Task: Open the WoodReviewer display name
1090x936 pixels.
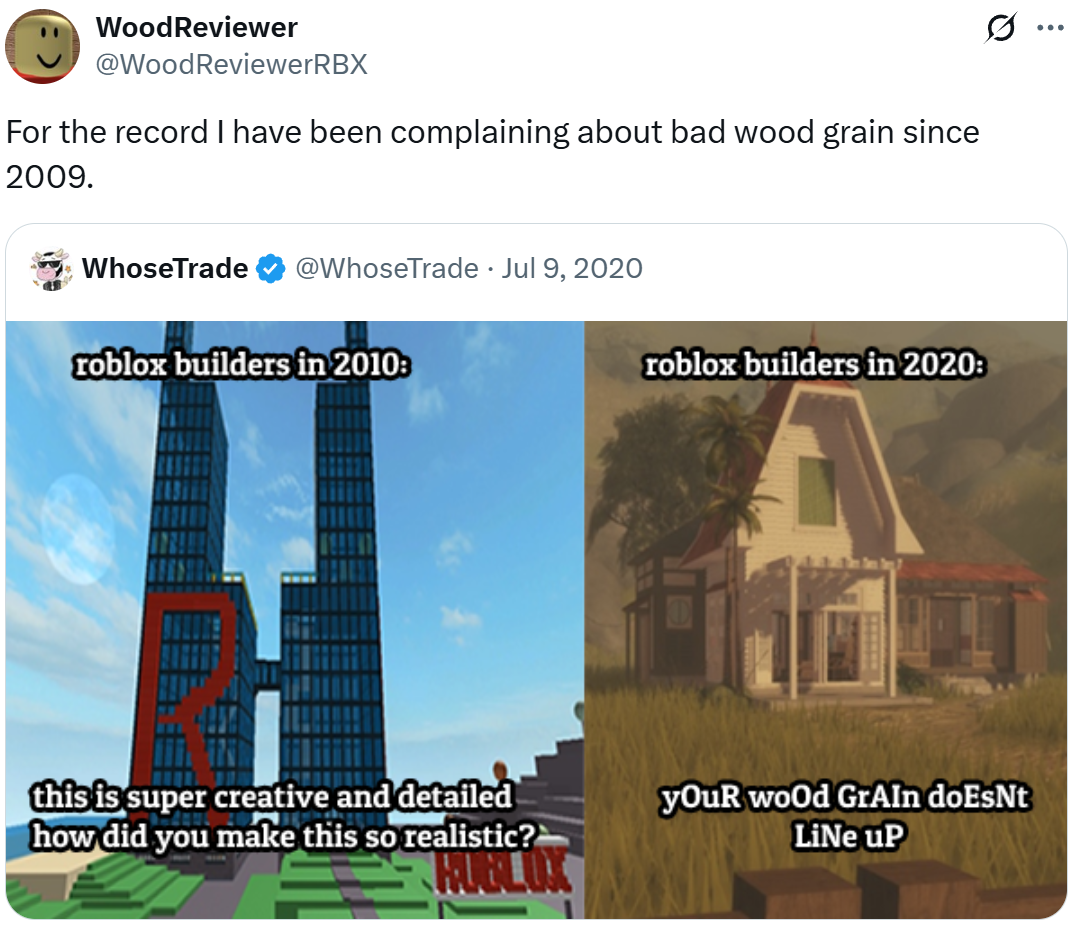Action: 197,28
